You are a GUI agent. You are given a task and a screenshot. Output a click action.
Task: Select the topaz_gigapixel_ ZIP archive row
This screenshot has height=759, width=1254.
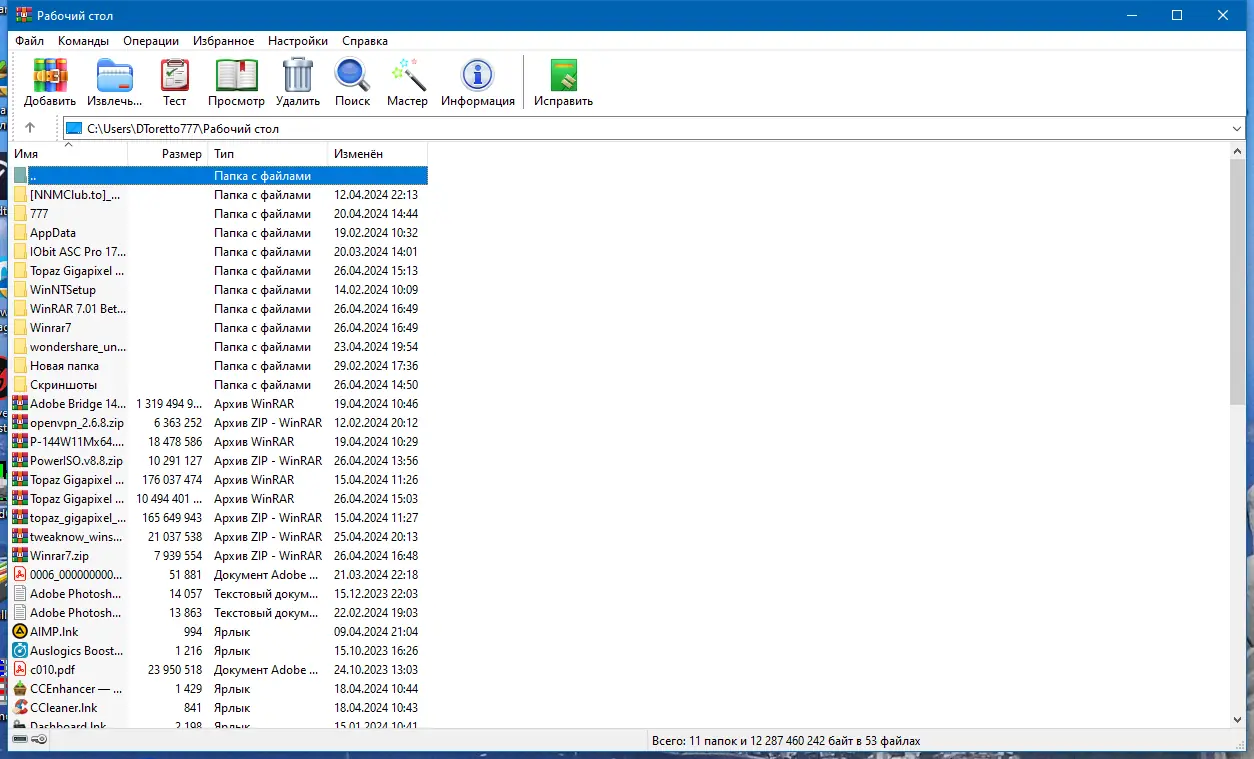click(219, 518)
